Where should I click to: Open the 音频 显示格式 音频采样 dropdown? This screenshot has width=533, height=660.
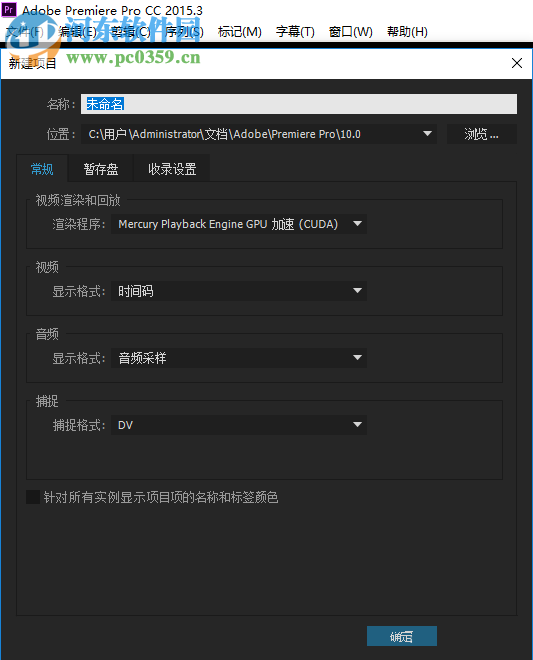(239, 358)
